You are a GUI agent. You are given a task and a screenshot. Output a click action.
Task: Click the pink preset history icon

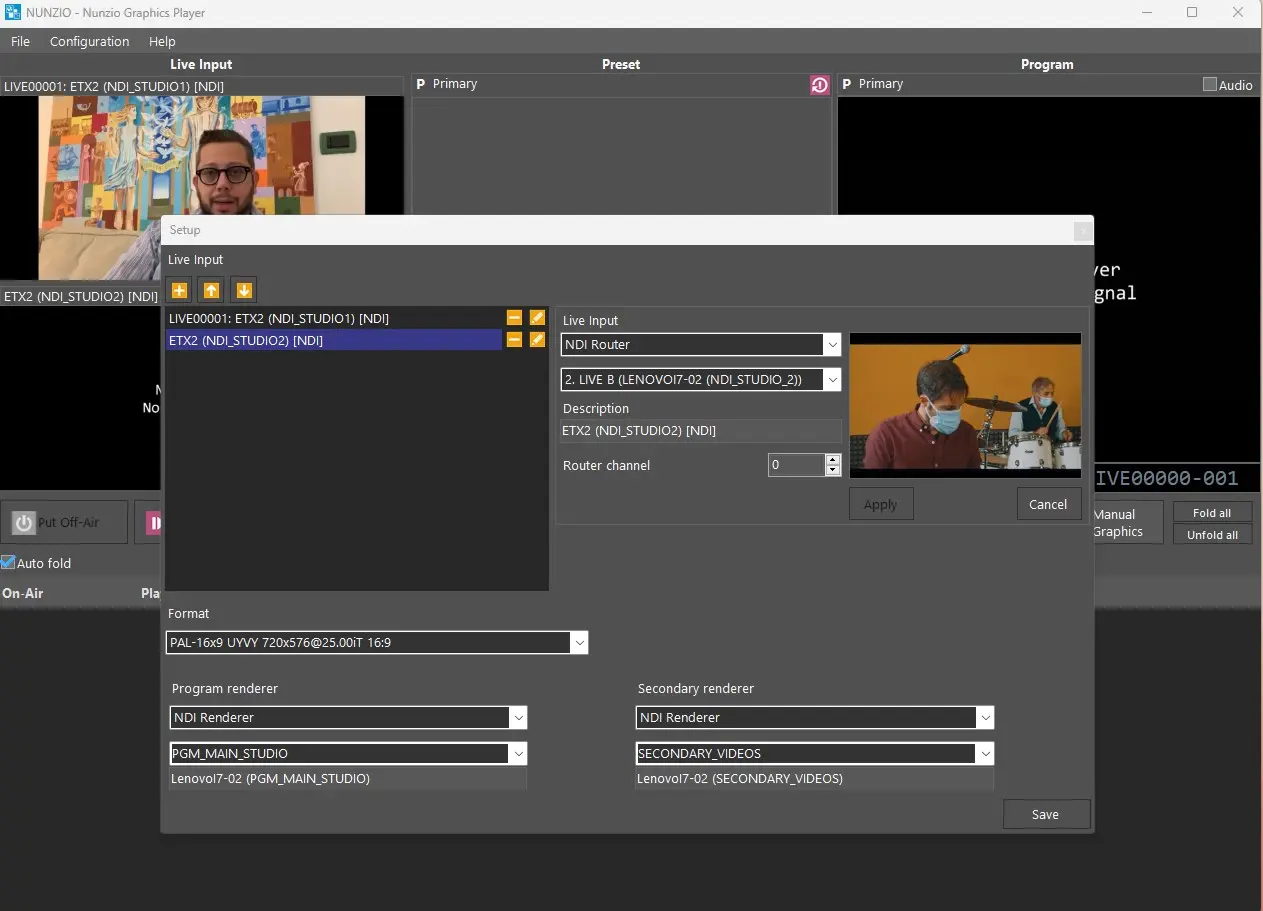820,85
